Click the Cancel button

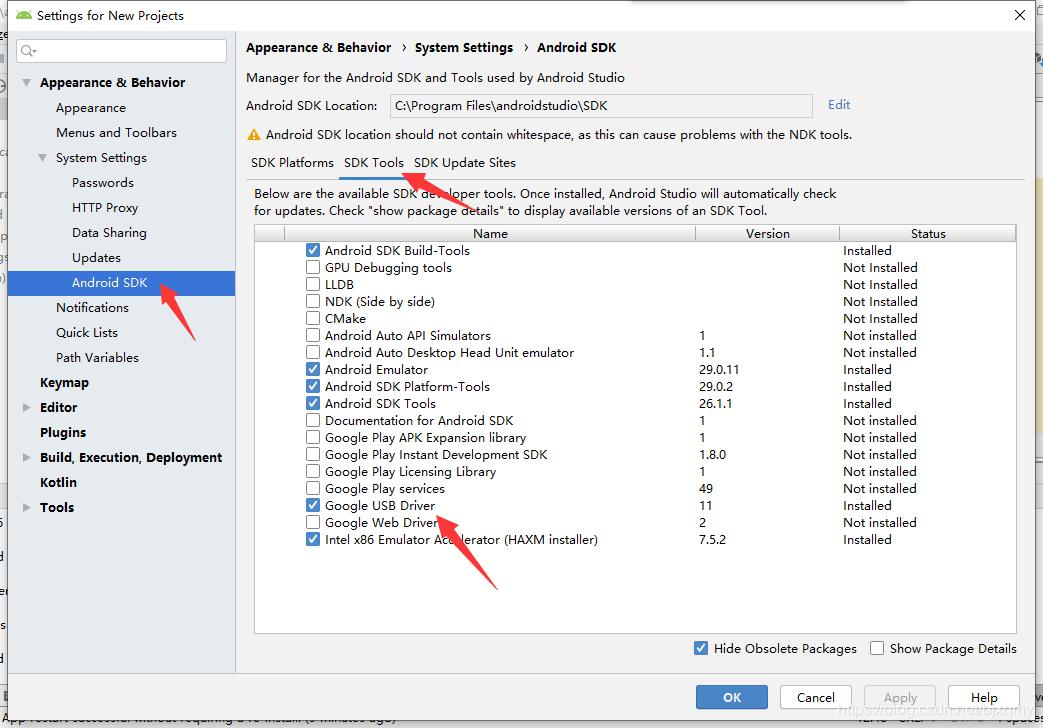[816, 697]
